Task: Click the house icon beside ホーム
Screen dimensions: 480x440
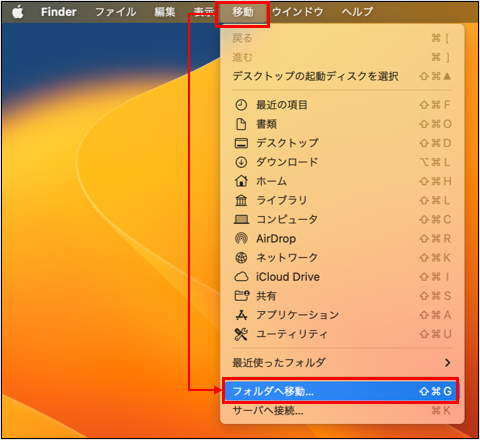Action: point(241,181)
